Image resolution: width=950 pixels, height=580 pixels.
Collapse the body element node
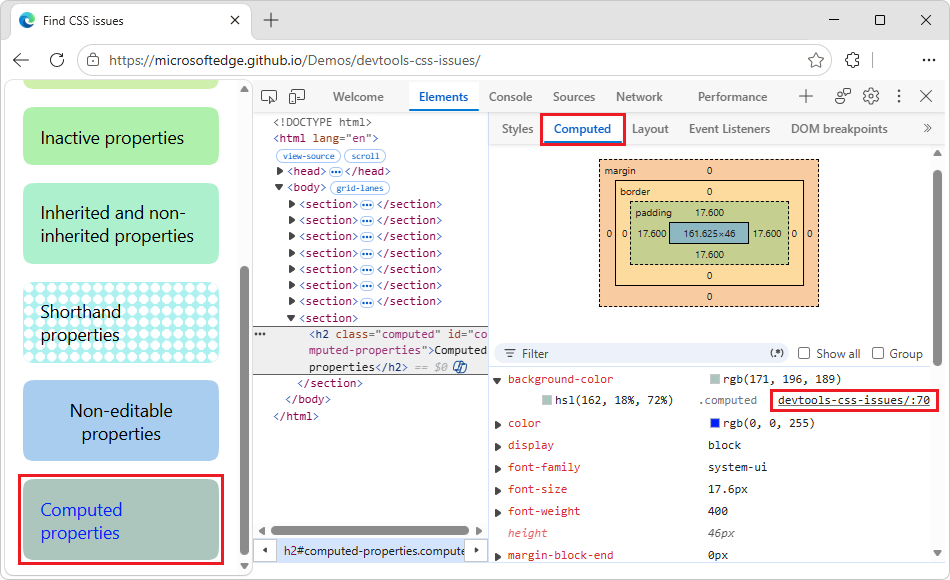[x=279, y=187]
